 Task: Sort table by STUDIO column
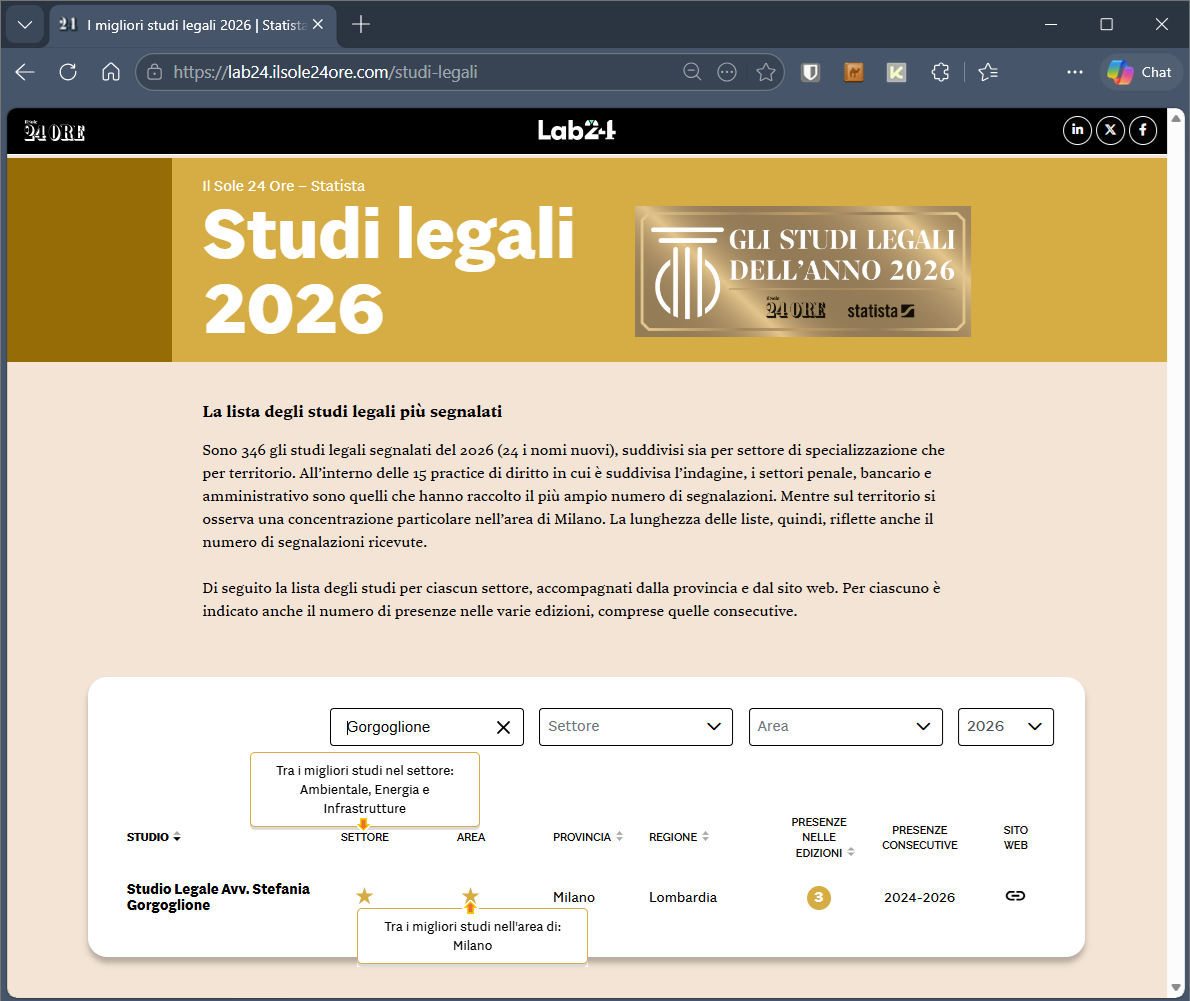pos(153,837)
